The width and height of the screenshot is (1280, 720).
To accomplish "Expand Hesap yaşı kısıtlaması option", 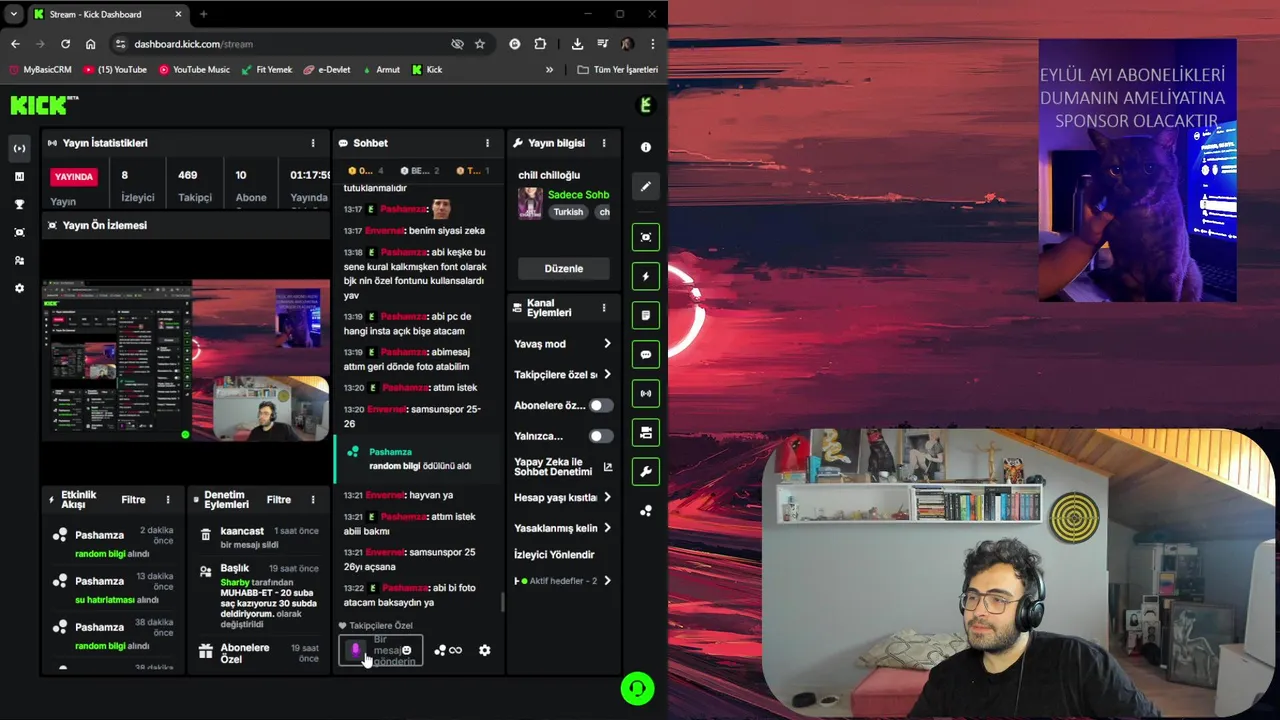I will (563, 497).
